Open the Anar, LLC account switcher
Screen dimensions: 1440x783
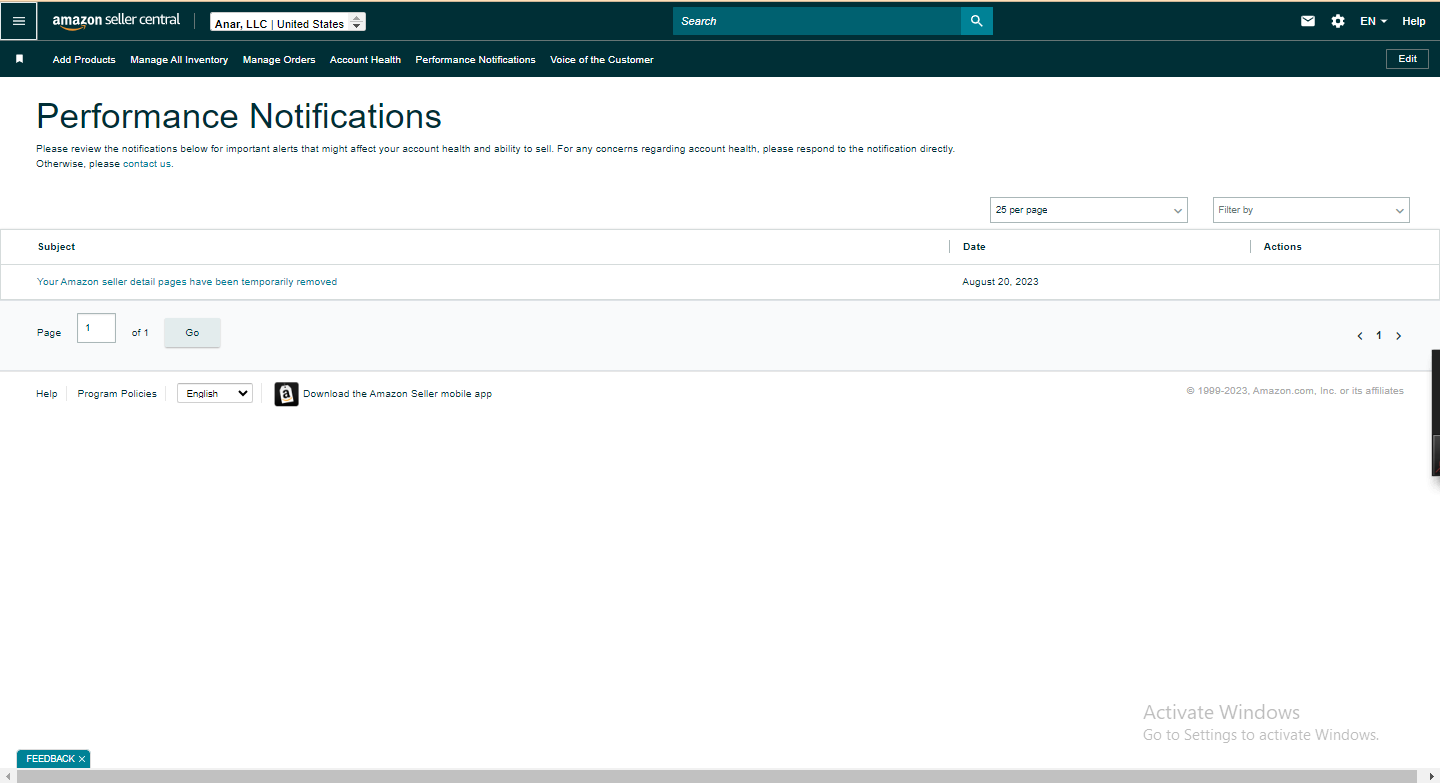(x=288, y=22)
